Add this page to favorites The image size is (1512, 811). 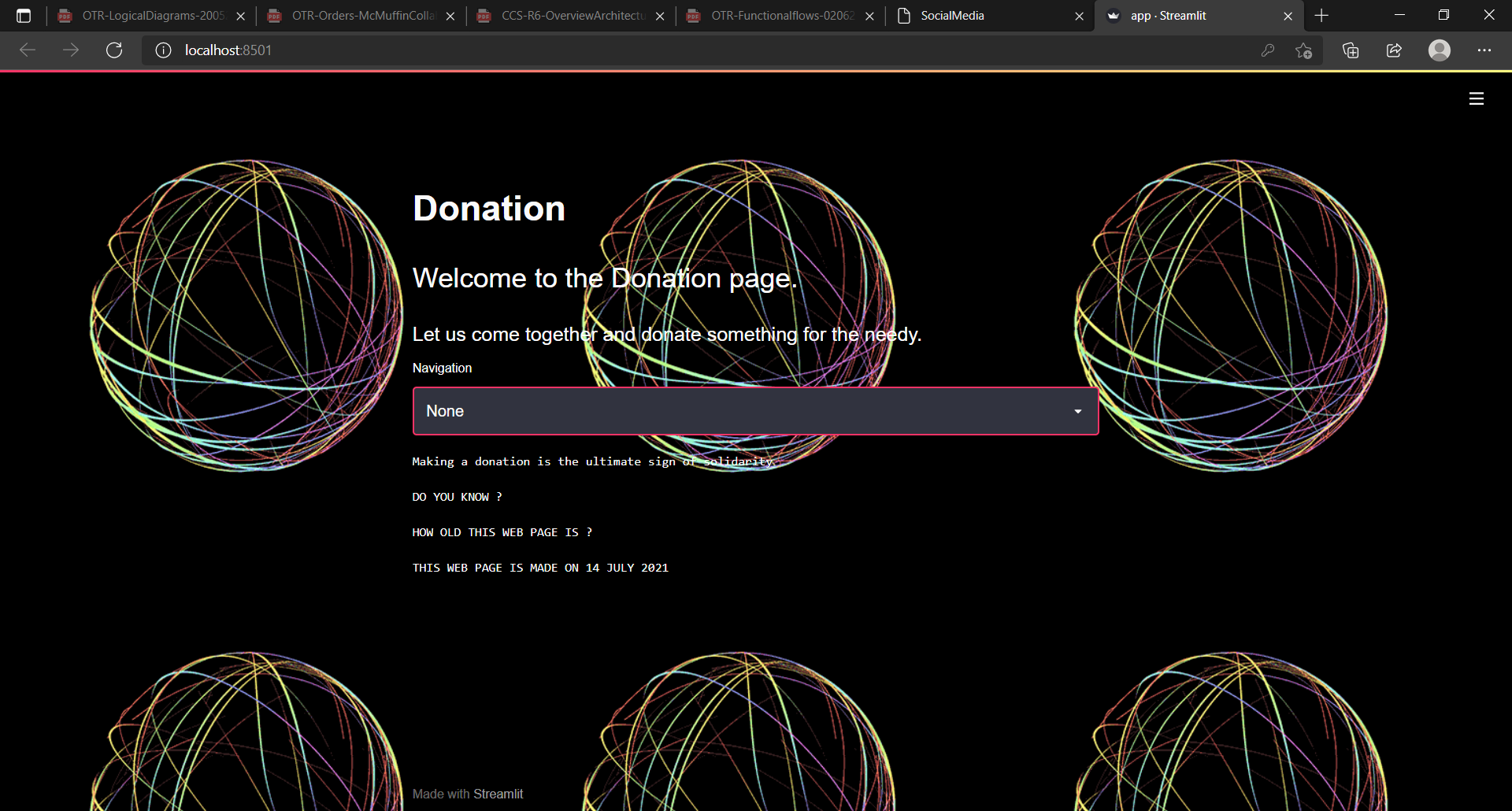click(x=1304, y=50)
